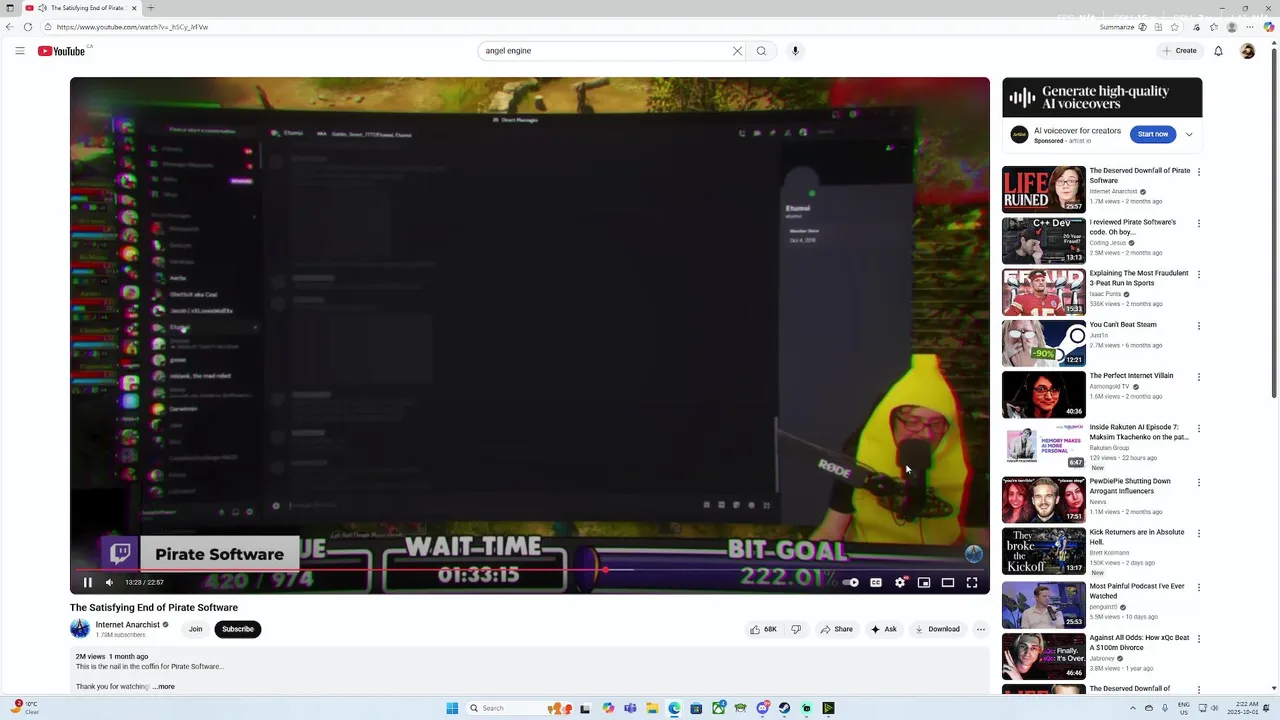The width and height of the screenshot is (1280, 720).
Task: Enter full screen mode
Action: pos(972,582)
